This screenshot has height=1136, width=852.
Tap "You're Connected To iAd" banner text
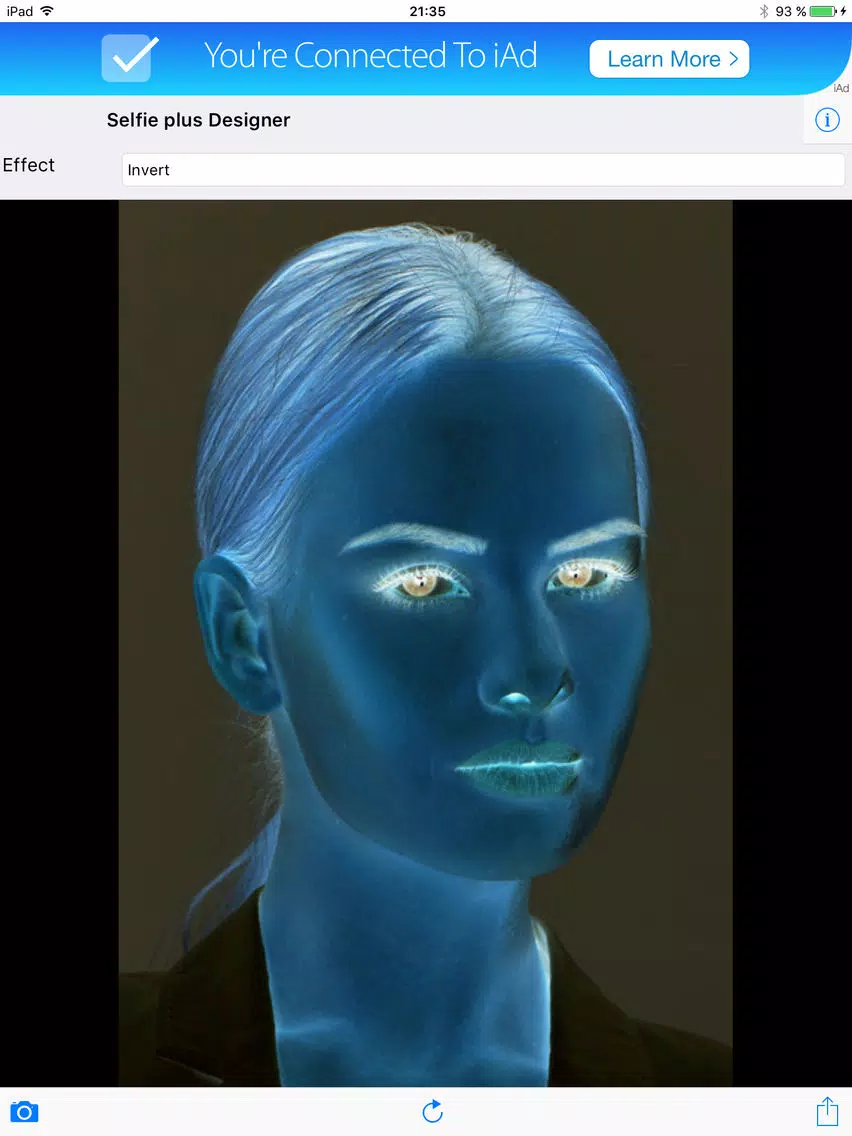(x=370, y=56)
